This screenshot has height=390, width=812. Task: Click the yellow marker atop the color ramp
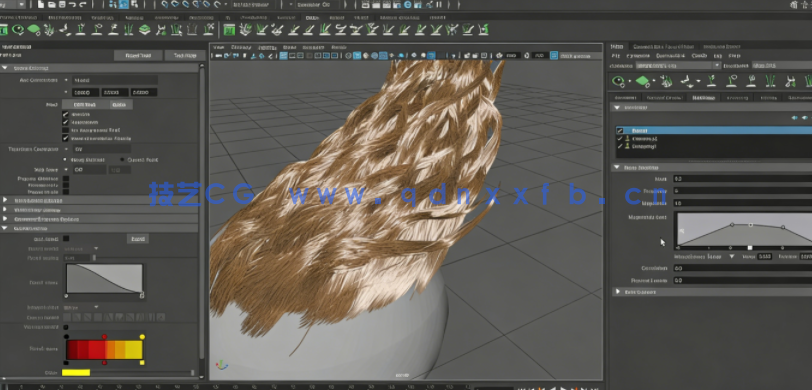142,337
